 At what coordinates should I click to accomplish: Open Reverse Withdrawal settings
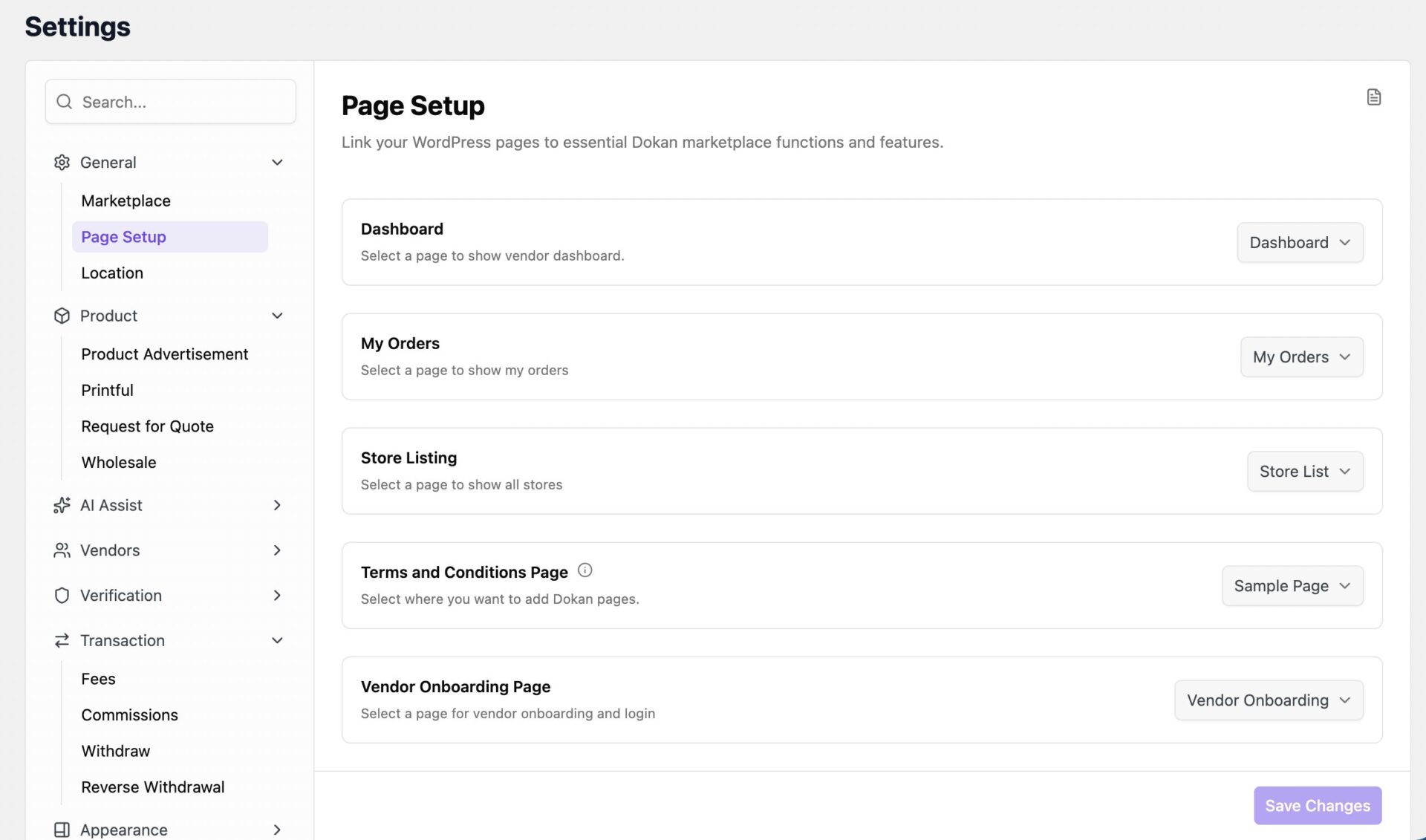153,787
